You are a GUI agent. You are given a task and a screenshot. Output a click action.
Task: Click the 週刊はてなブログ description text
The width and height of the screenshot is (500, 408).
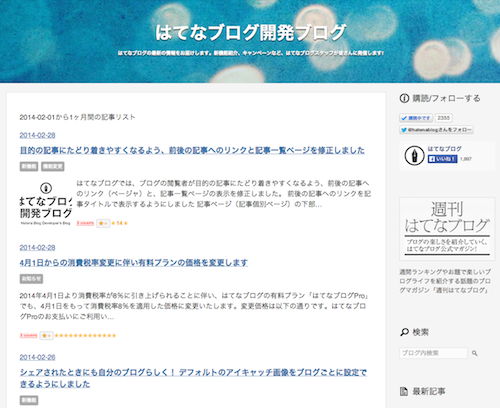(445, 281)
